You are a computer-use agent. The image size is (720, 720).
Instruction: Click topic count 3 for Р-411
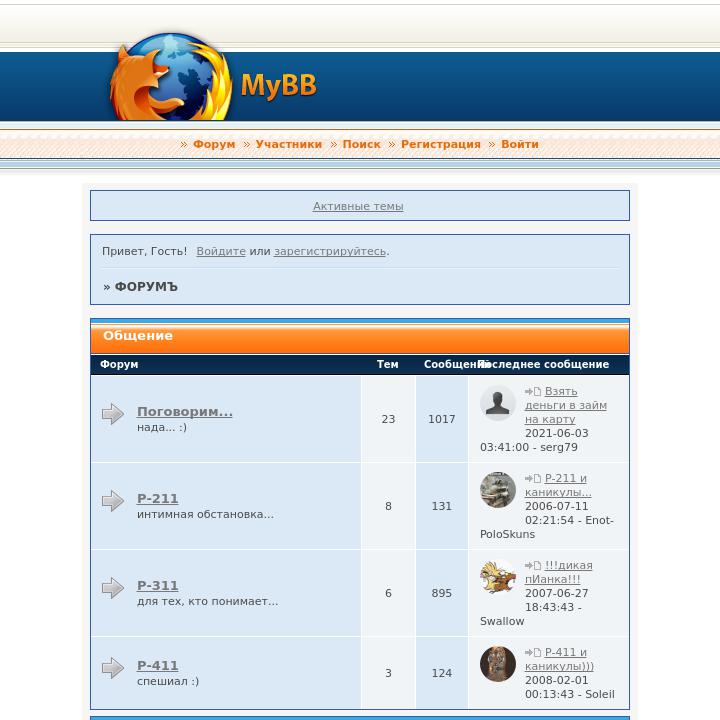pyautogui.click(x=388, y=673)
